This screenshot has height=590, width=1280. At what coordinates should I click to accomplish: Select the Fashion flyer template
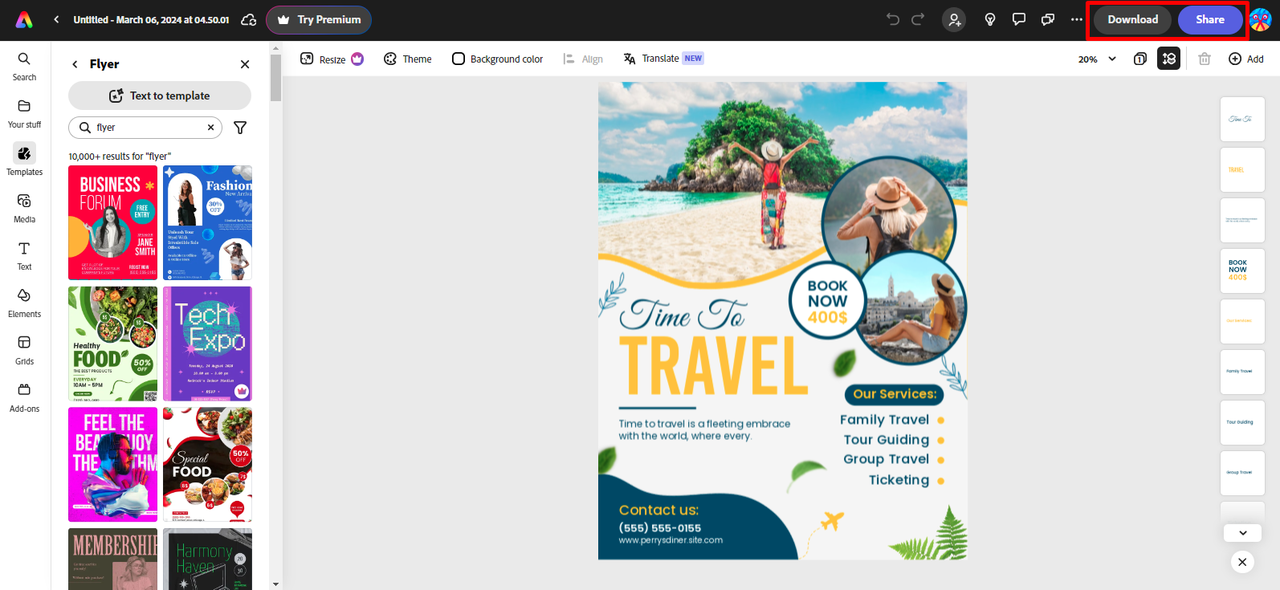pos(208,223)
